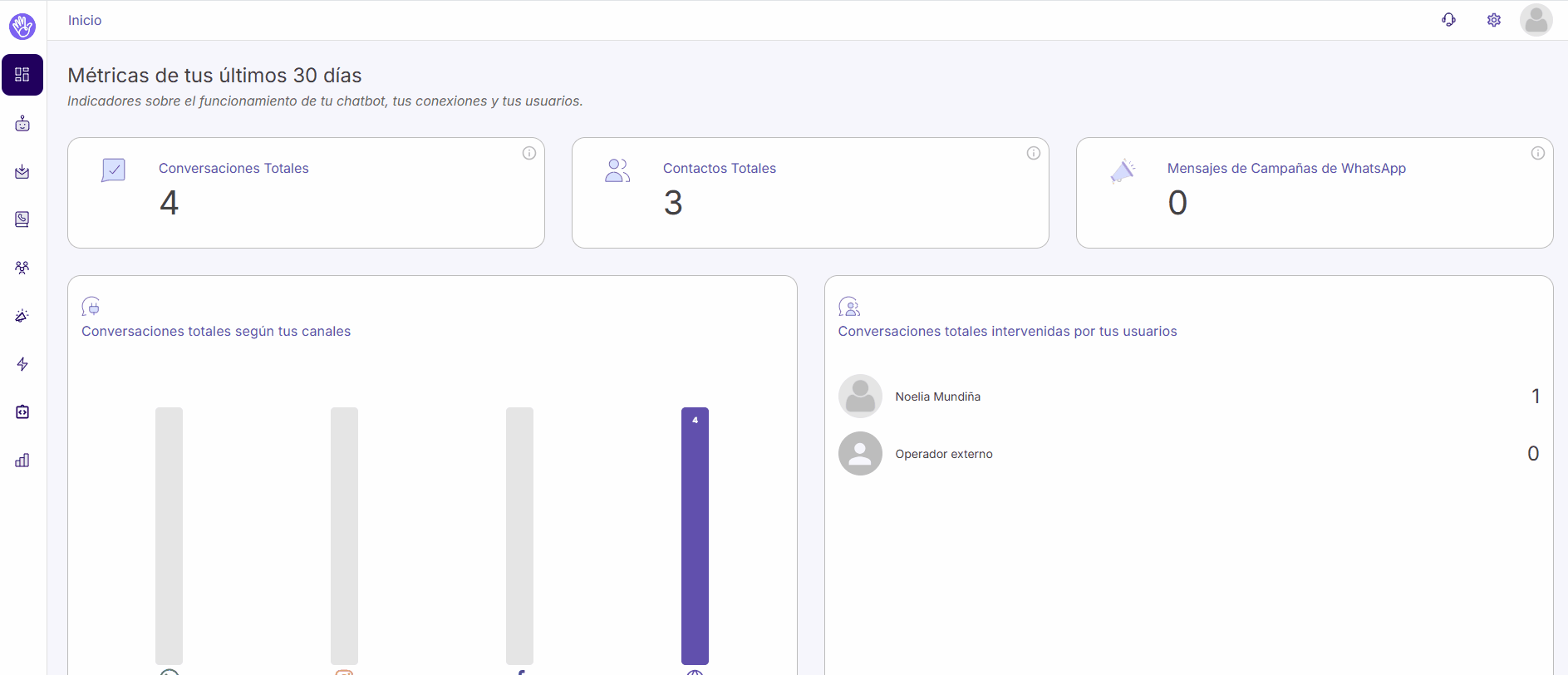Click the Indicadores sobre el funcionamiento subtitle
The width and height of the screenshot is (1568, 675).
(325, 101)
